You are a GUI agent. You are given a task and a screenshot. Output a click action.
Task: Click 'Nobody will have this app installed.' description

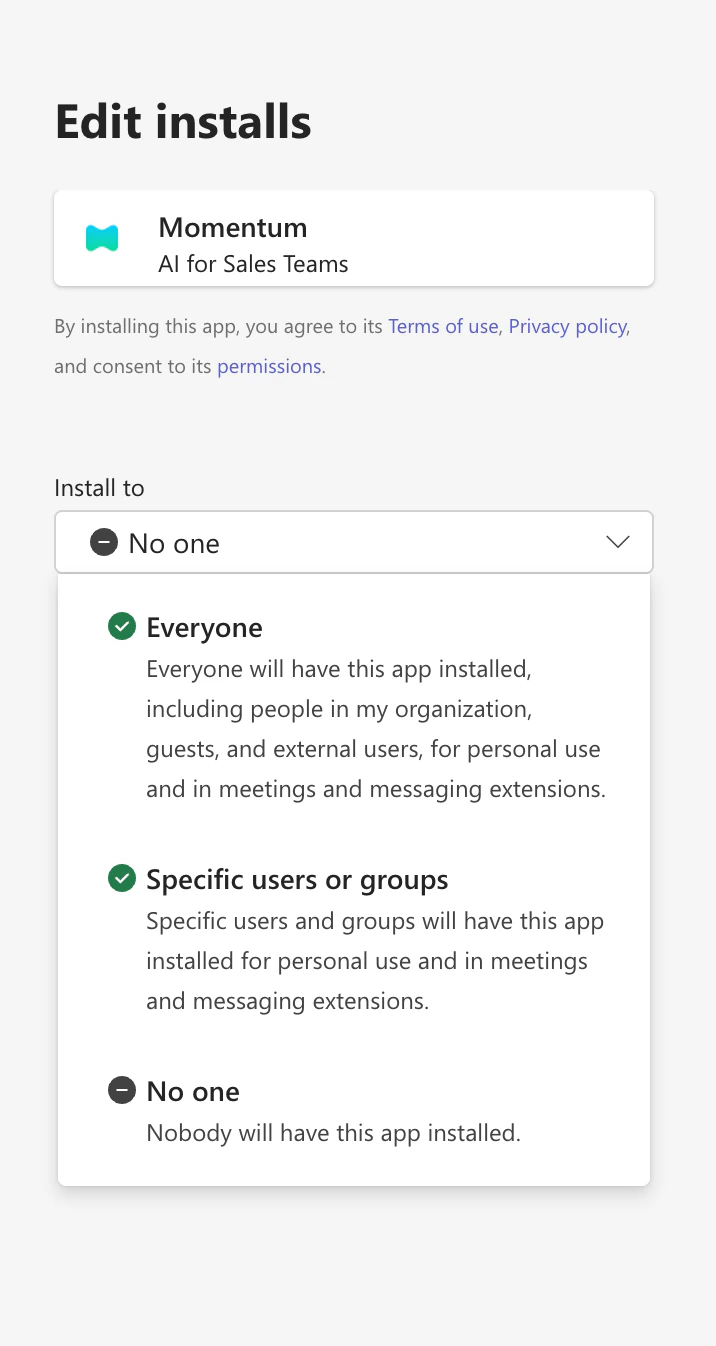(334, 1133)
